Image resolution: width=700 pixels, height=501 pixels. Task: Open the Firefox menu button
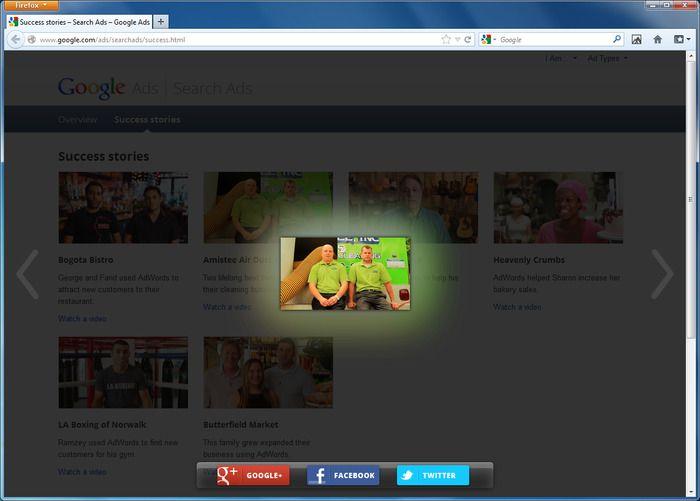click(x=31, y=5)
